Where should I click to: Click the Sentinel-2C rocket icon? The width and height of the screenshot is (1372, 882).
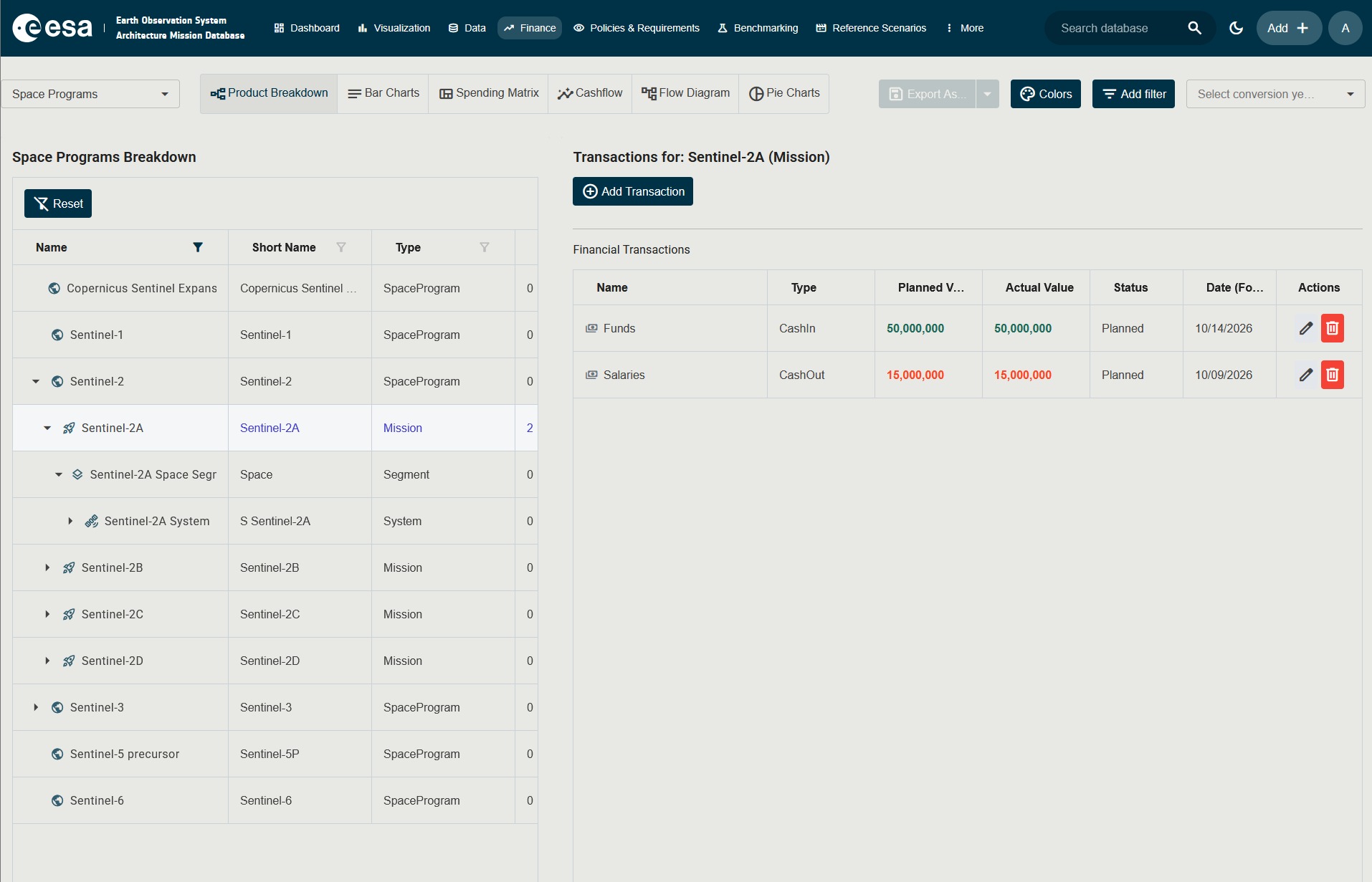(69, 614)
